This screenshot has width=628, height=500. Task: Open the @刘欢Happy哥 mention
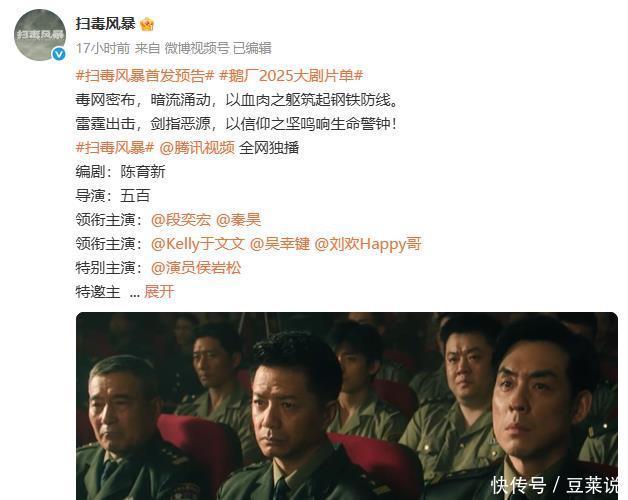(368, 244)
